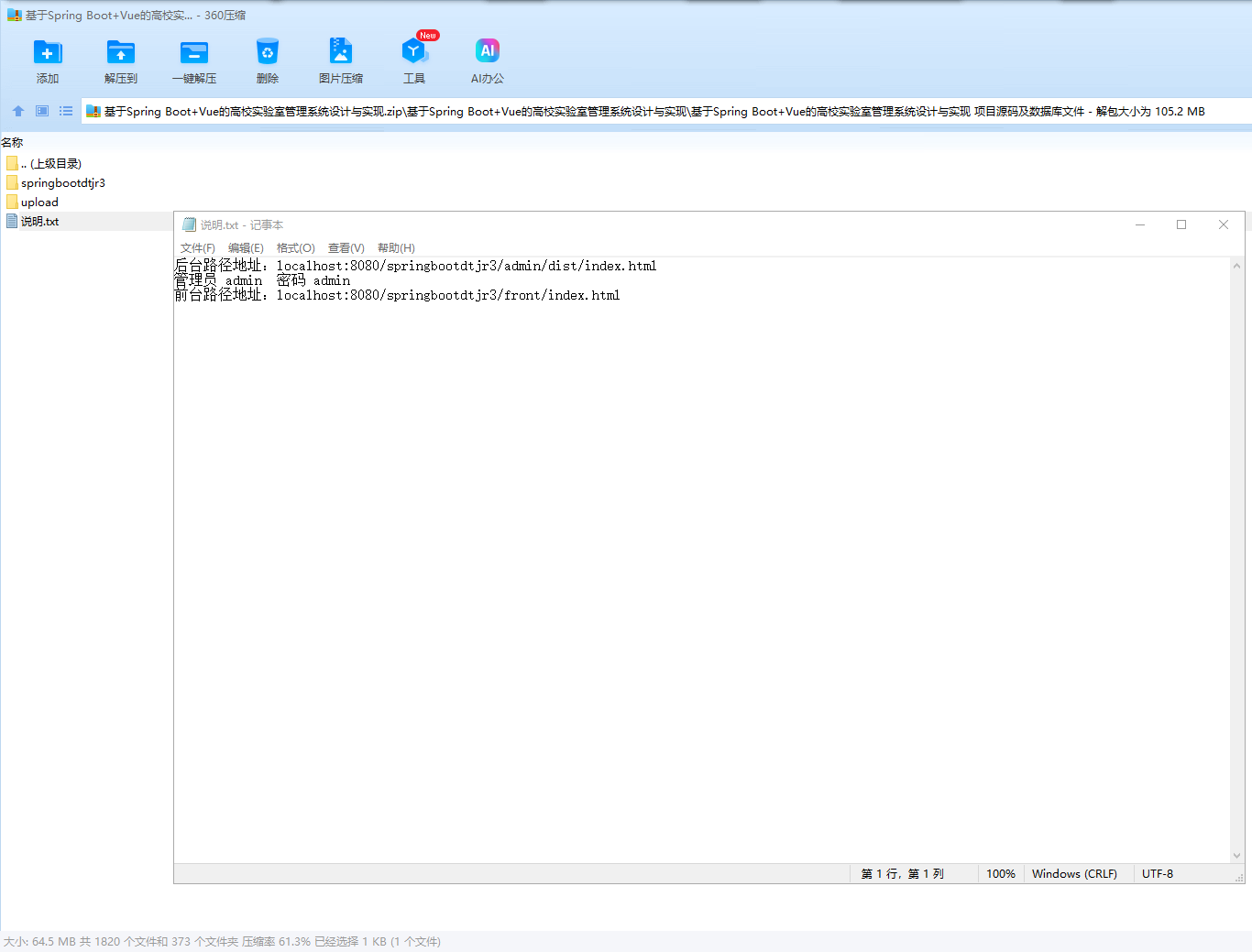This screenshot has width=1252, height=952.
Task: Click the 前台路径地址 front/index.html line
Action: coord(397,295)
